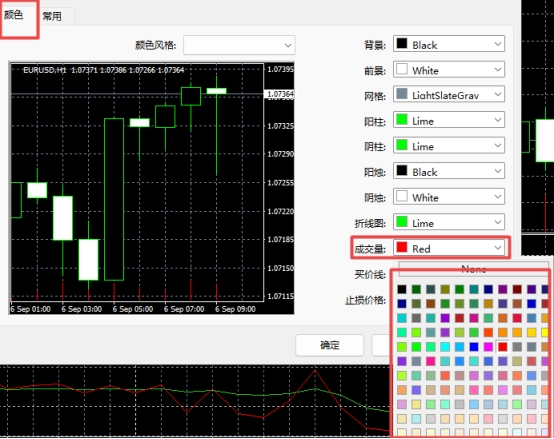Click the 6 Sep 01:00 time label
The height and width of the screenshot is (439, 554).
click(x=30, y=309)
